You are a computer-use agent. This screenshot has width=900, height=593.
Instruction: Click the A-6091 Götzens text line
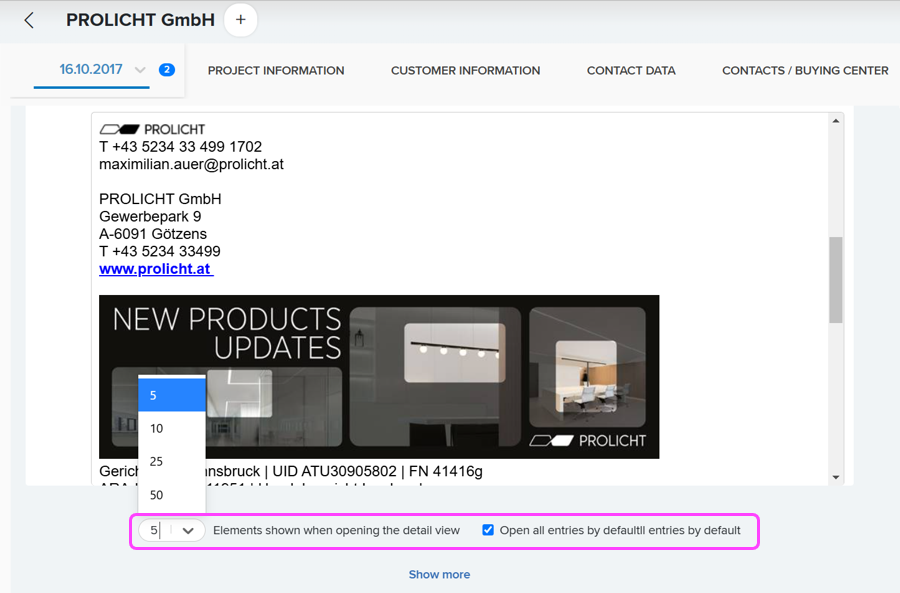[153, 234]
